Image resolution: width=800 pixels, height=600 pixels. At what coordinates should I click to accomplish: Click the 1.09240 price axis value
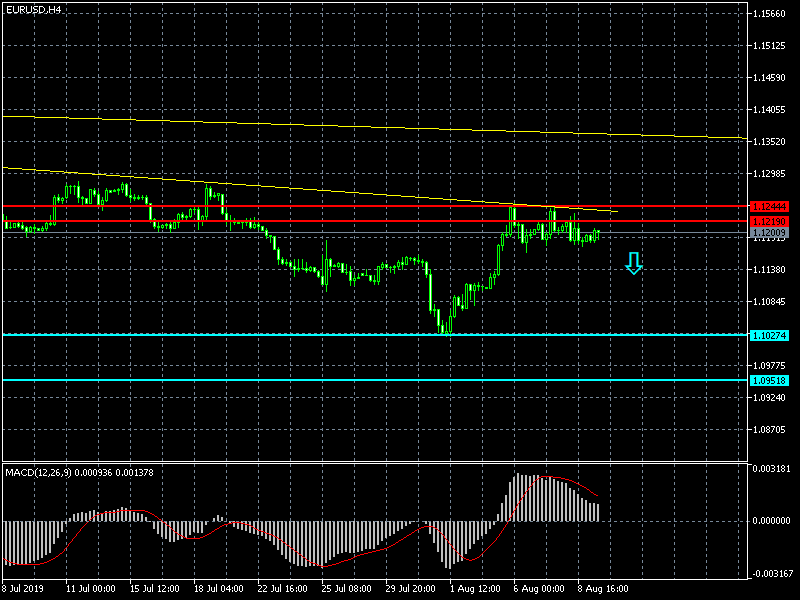coord(769,398)
